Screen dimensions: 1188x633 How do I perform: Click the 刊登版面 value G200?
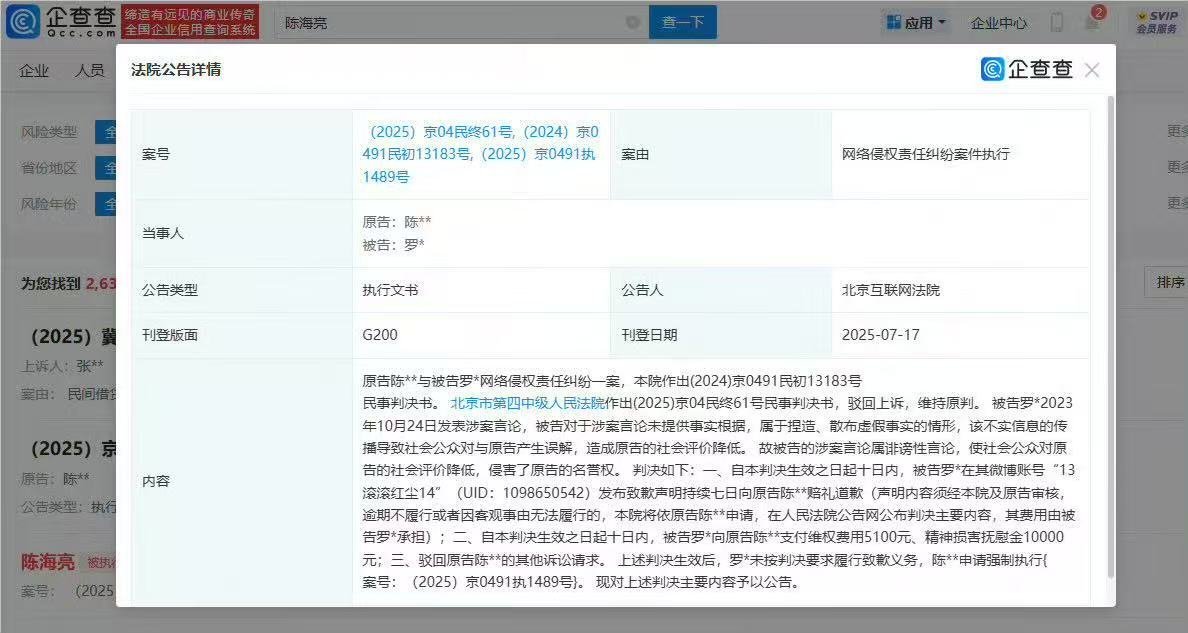[x=380, y=335]
